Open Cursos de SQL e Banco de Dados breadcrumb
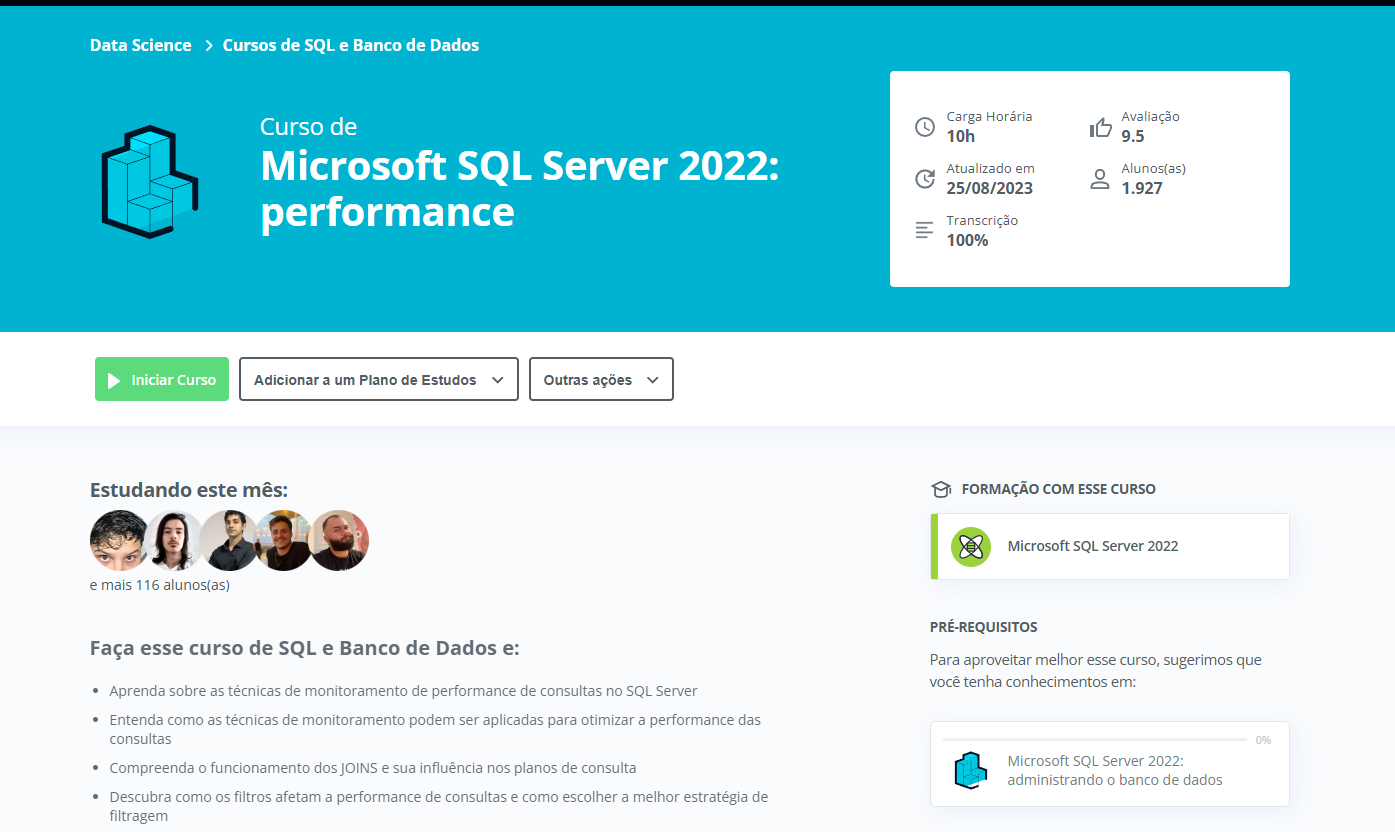 (x=351, y=45)
